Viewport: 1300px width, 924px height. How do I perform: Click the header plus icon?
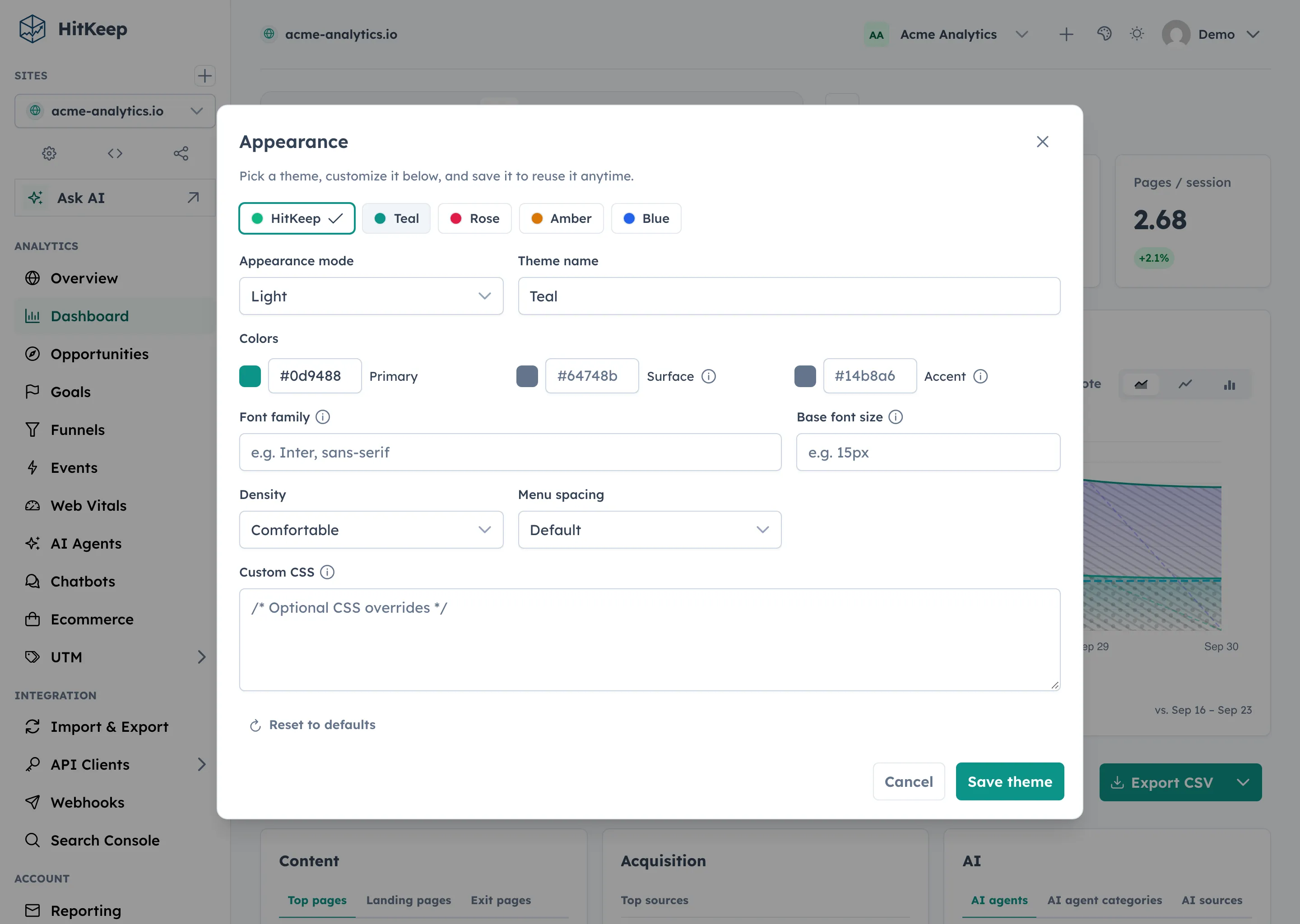1066,34
